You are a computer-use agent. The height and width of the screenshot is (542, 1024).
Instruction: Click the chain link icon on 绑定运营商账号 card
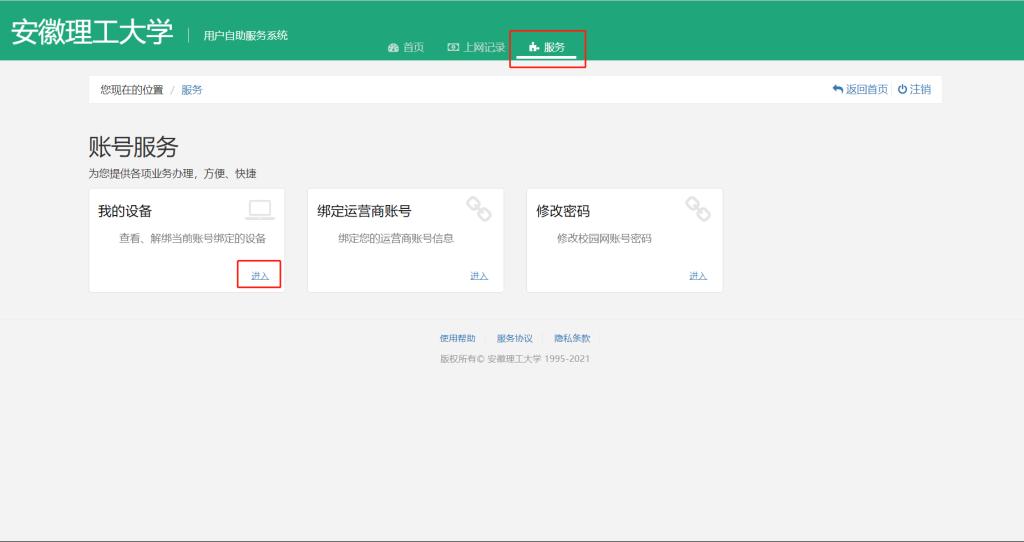point(479,208)
